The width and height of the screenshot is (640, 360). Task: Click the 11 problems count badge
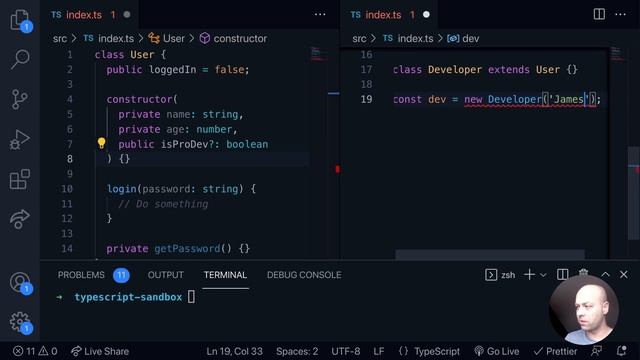click(121, 275)
